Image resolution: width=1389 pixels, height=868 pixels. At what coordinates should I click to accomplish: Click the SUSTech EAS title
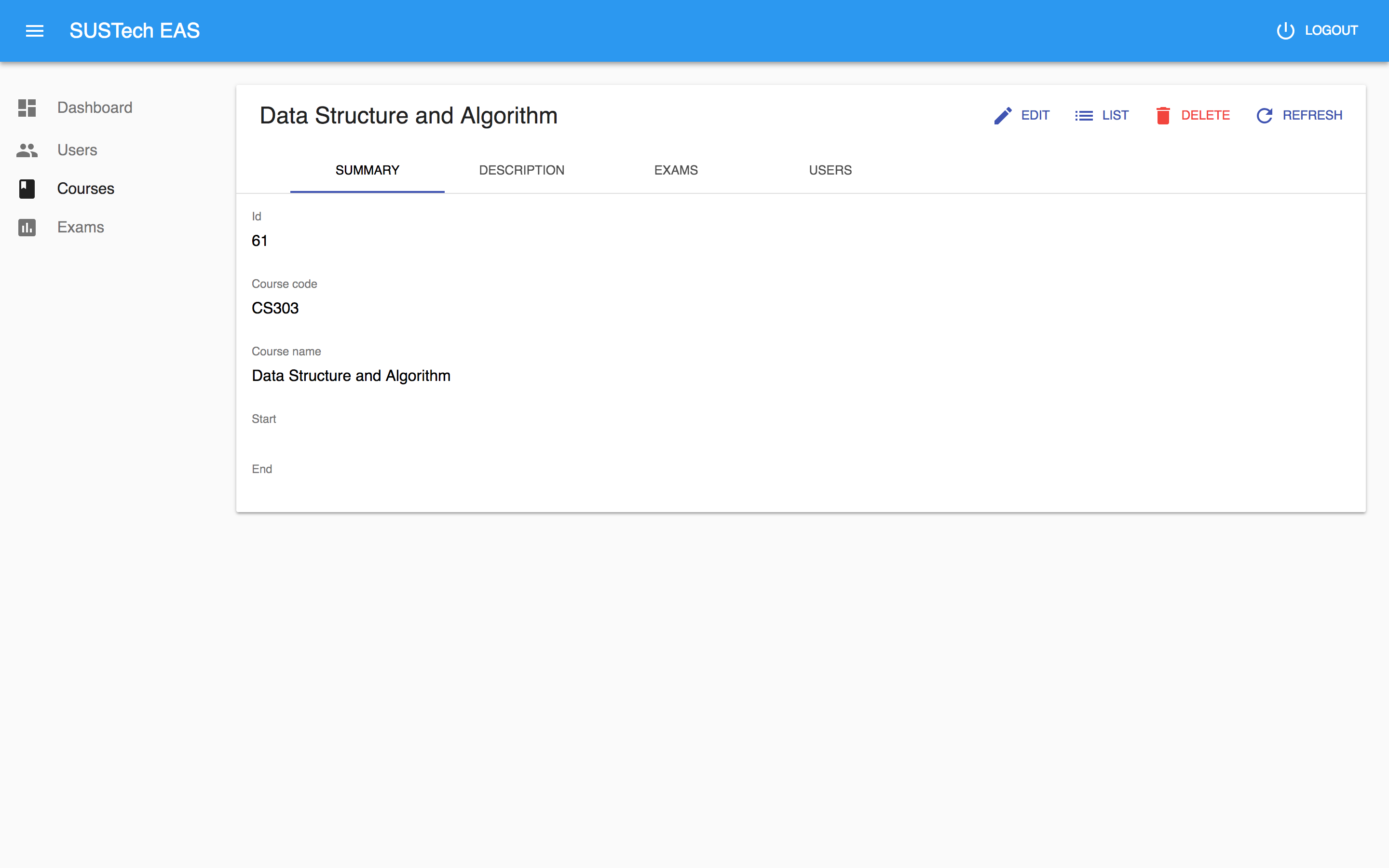point(134,31)
